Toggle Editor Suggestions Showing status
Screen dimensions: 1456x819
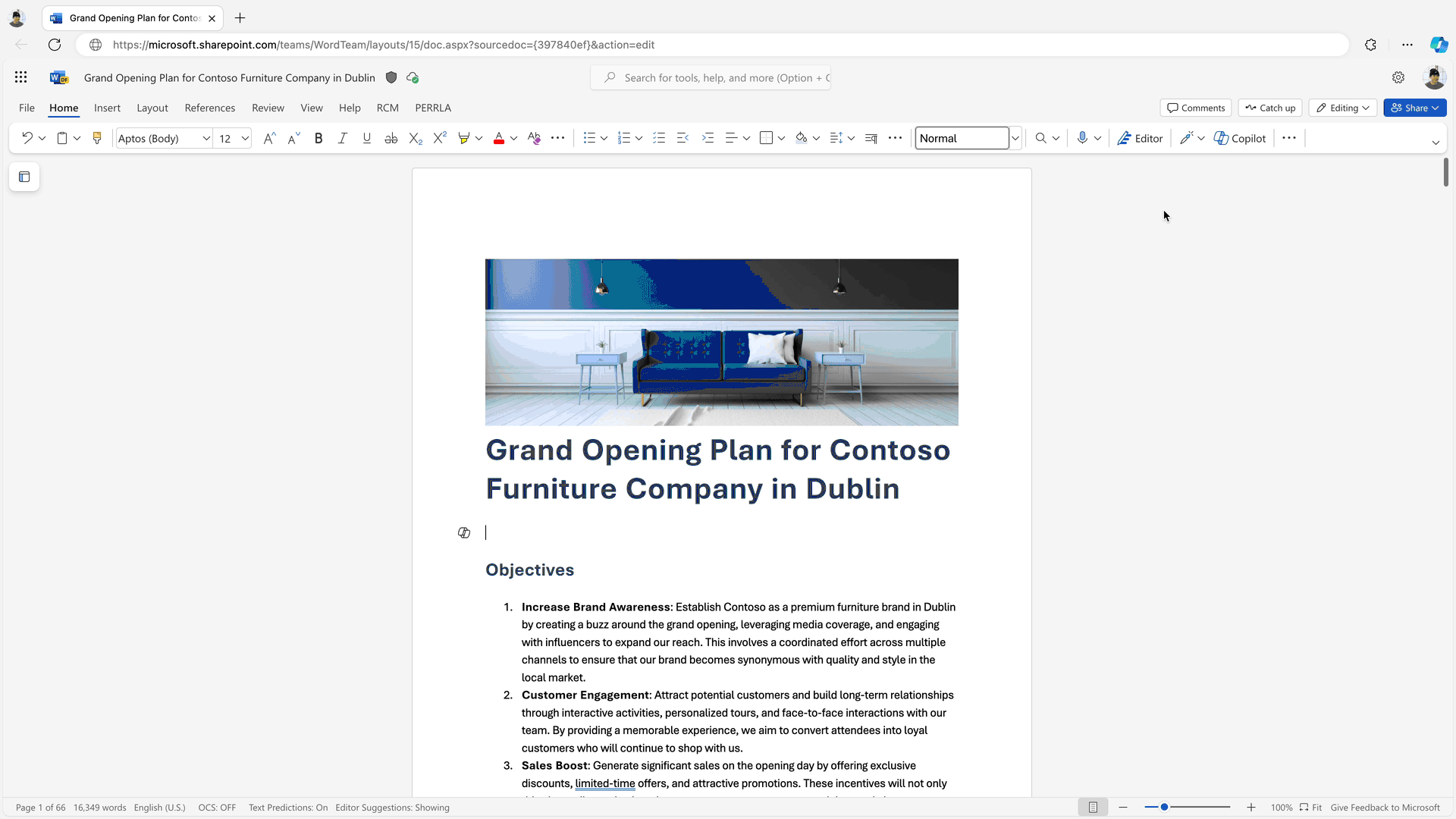(x=392, y=808)
